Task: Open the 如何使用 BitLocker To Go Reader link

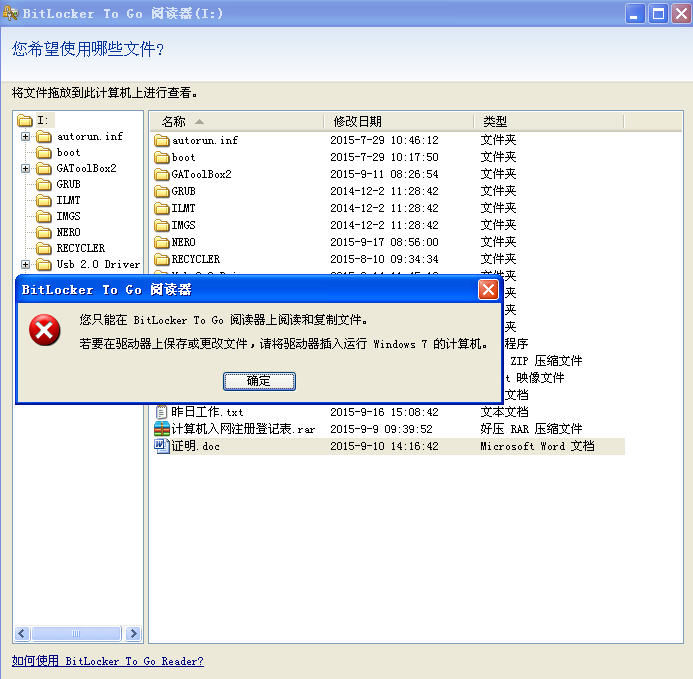Action: [107, 661]
